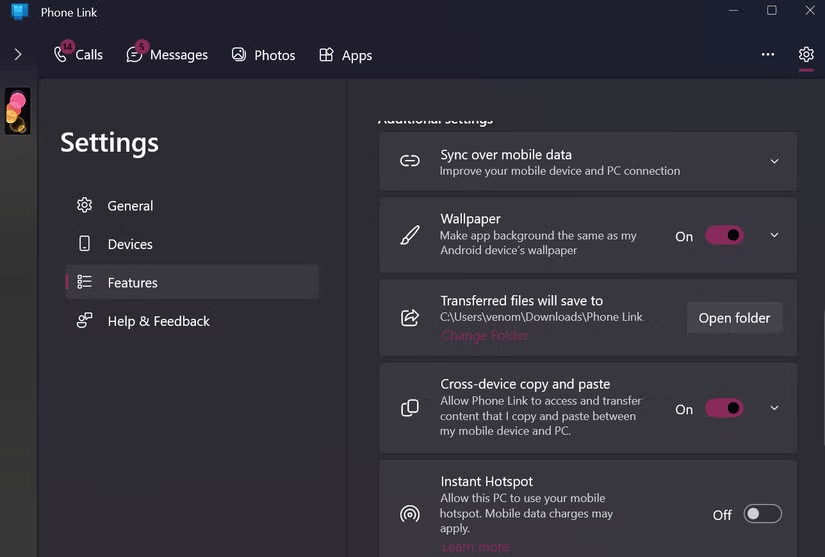Click the Wallpaper paintbrush icon
This screenshot has height=557, width=825.
tap(410, 236)
